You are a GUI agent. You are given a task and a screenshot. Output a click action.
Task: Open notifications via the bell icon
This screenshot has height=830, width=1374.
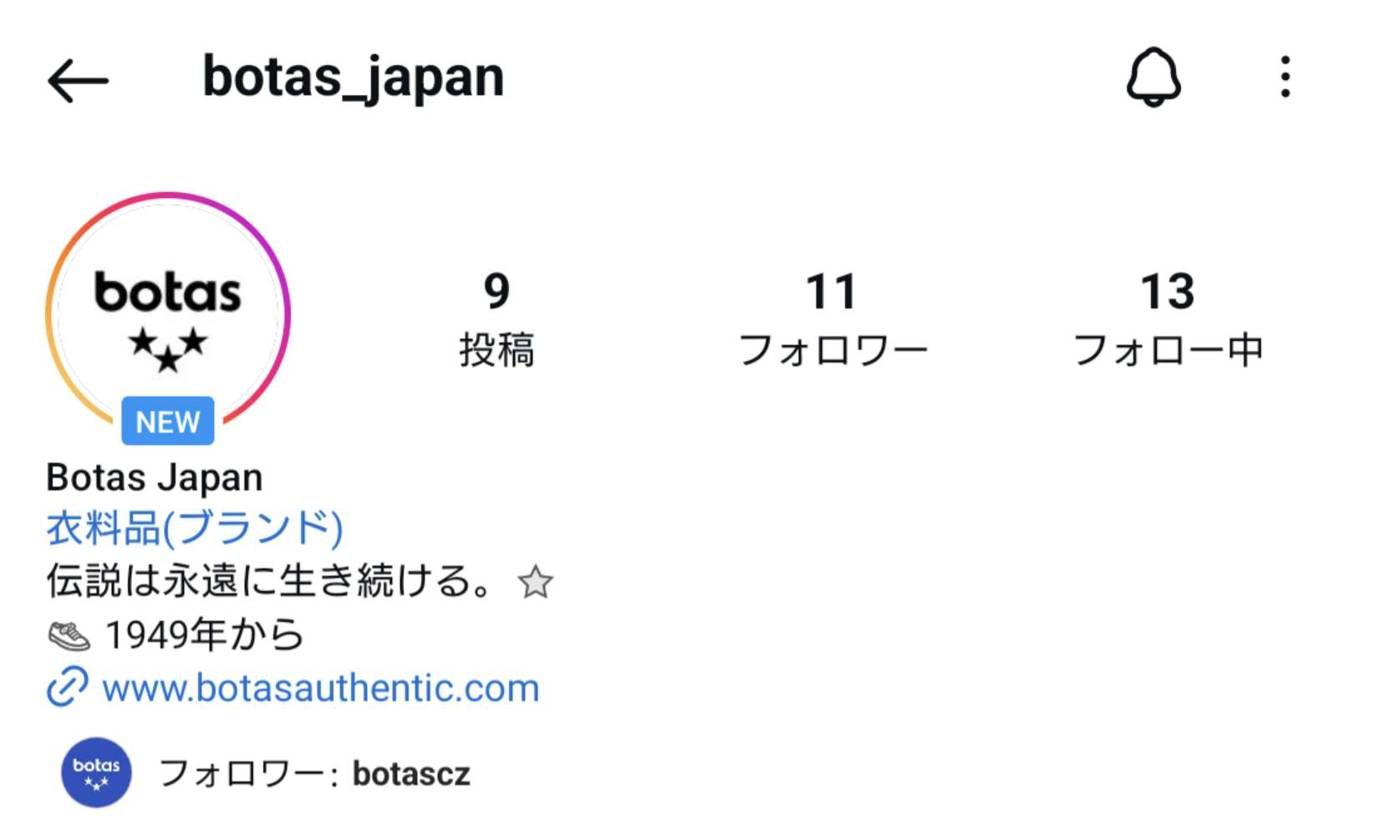click(1154, 78)
